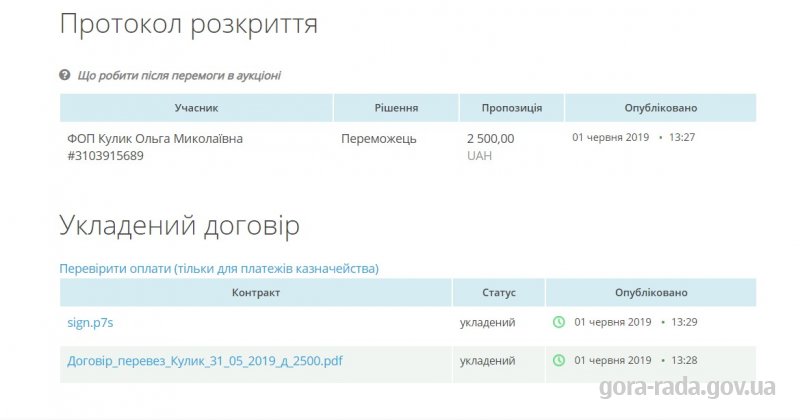Click the timestamp '01 червня 2019 • 13:27'
Image resolution: width=800 pixels, height=420 pixels.
[x=634, y=137]
